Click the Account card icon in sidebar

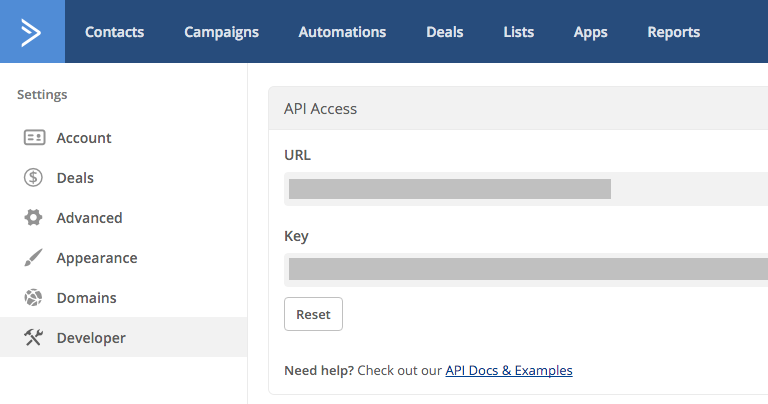[34, 138]
